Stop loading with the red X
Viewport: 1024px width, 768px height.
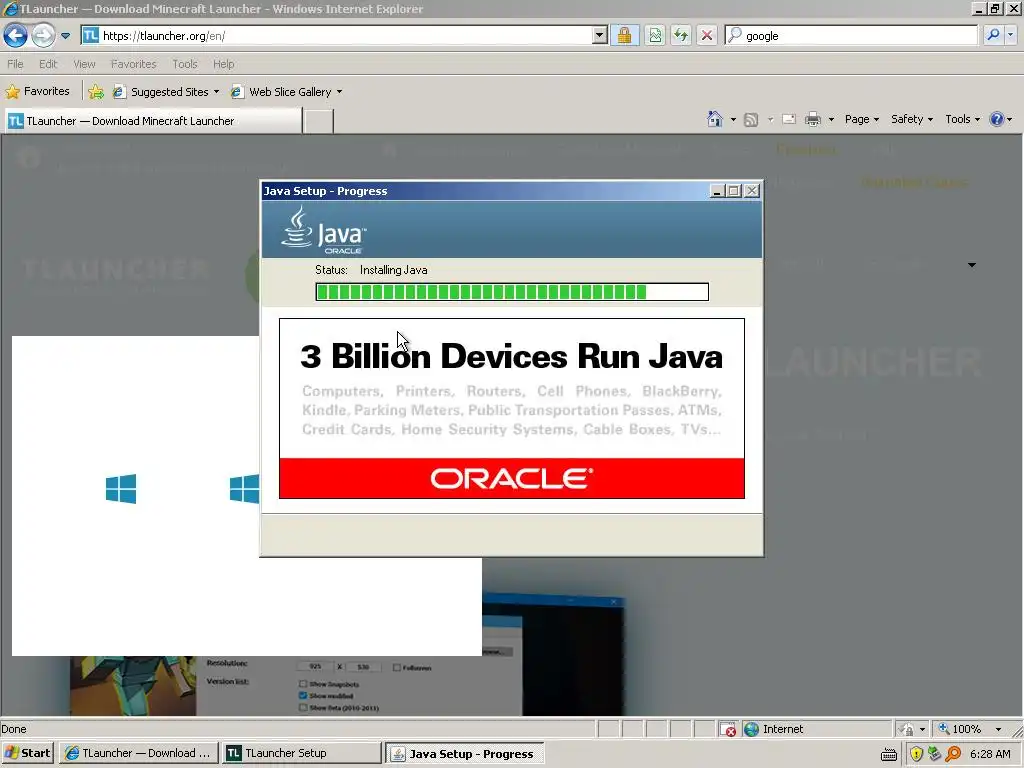pos(707,35)
